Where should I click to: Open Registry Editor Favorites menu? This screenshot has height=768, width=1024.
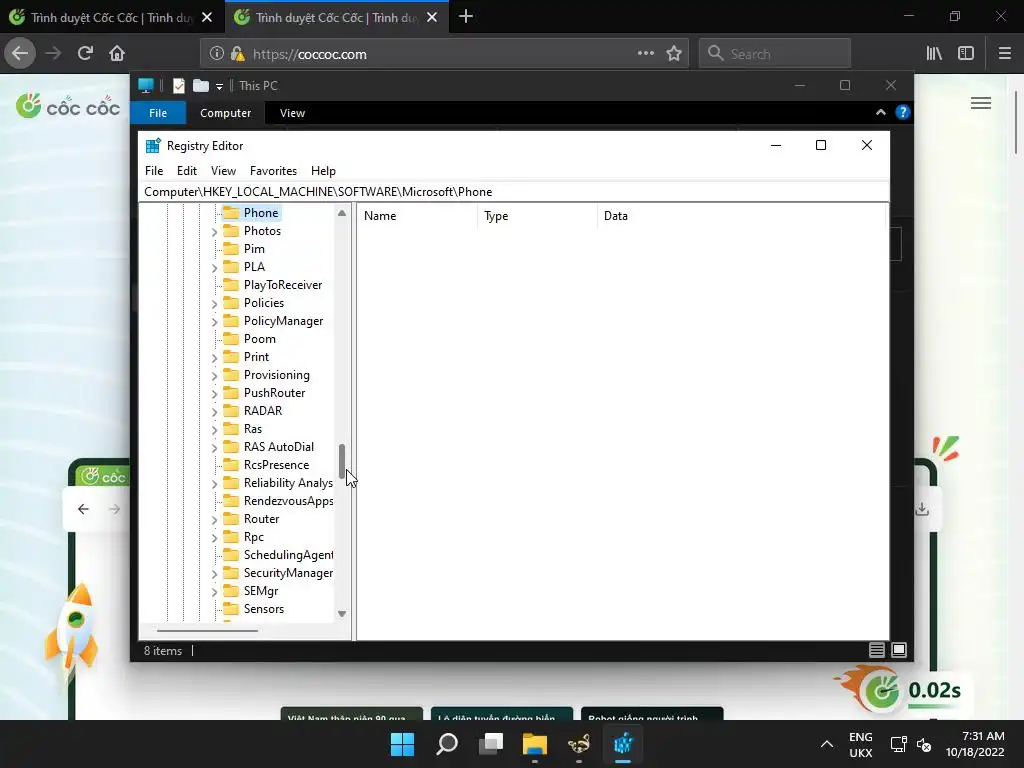273,170
